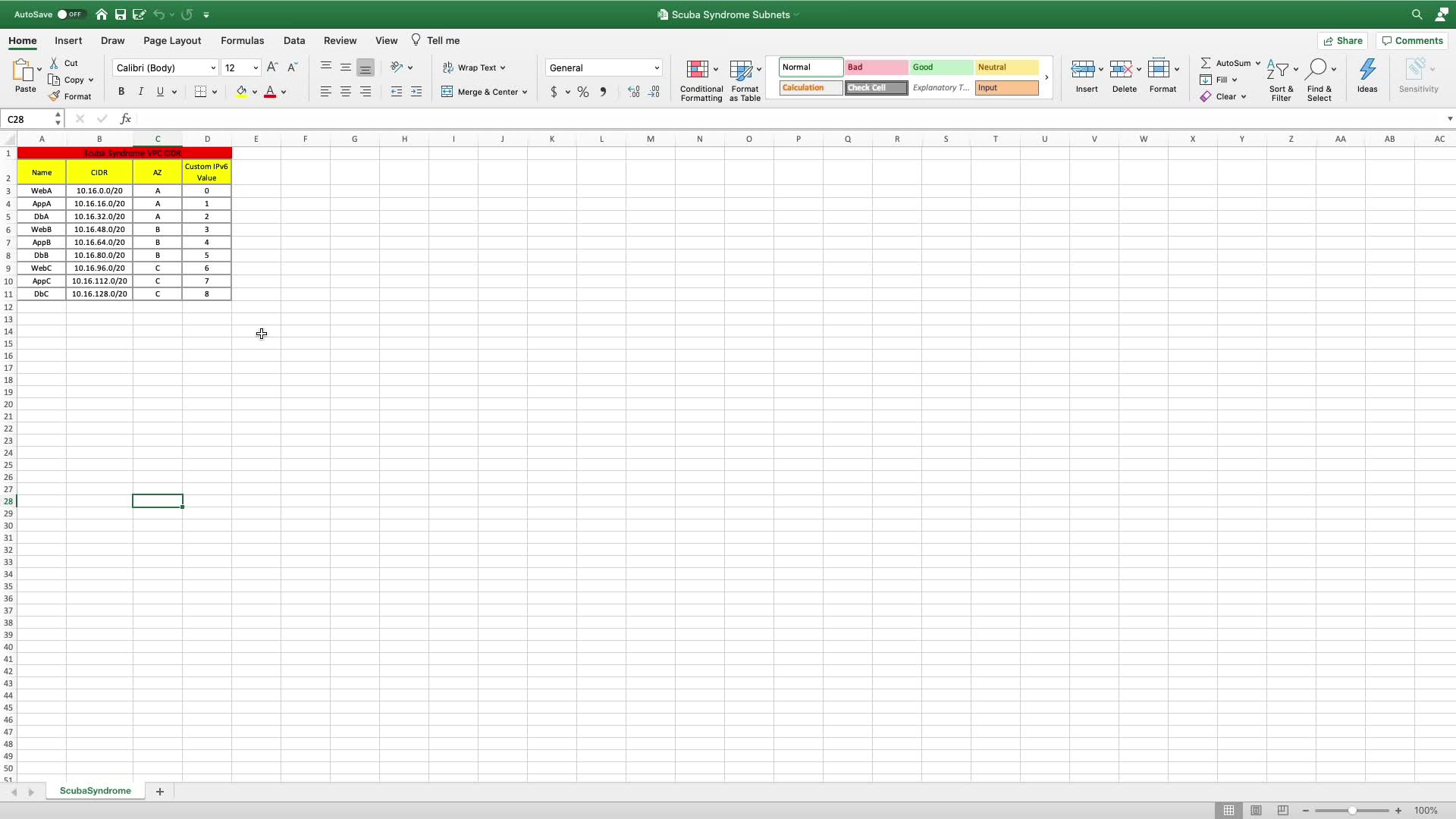Image resolution: width=1456 pixels, height=819 pixels.
Task: Open the font name dropdown
Action: pyautogui.click(x=212, y=68)
